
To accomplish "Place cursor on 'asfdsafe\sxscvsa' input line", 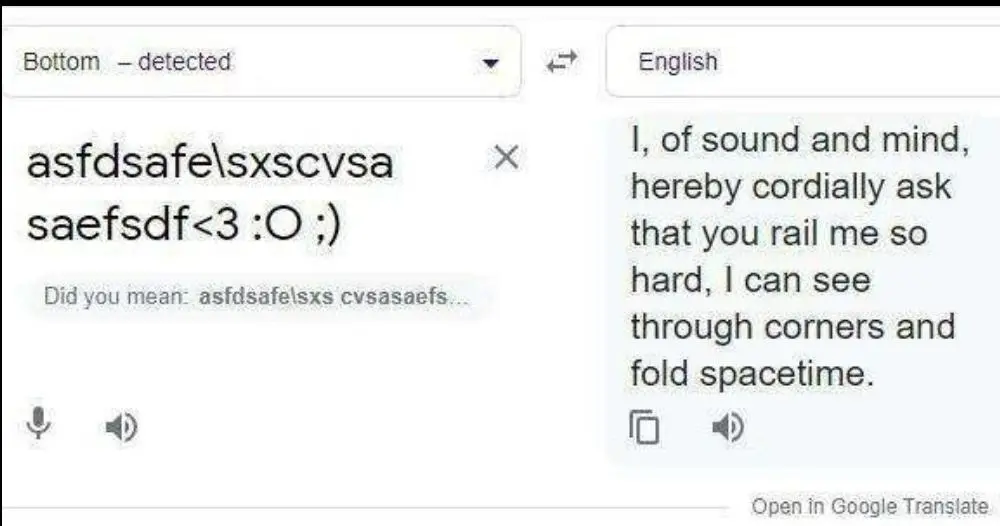I will point(210,162).
